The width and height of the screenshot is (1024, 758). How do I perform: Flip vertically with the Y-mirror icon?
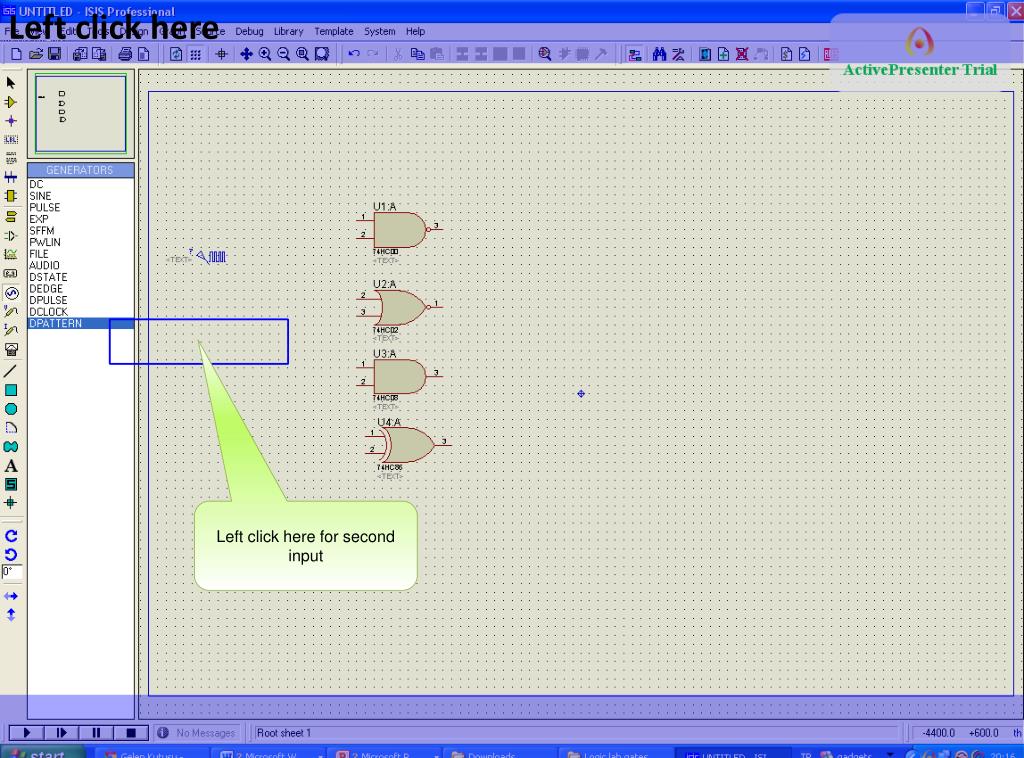click(x=11, y=615)
